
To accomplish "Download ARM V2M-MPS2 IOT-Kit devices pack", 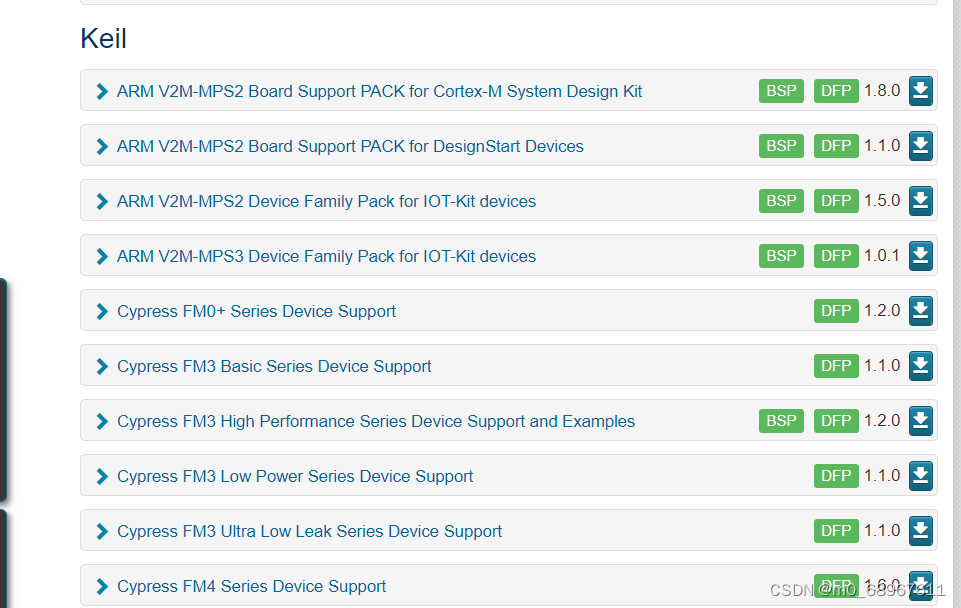I will [x=921, y=201].
